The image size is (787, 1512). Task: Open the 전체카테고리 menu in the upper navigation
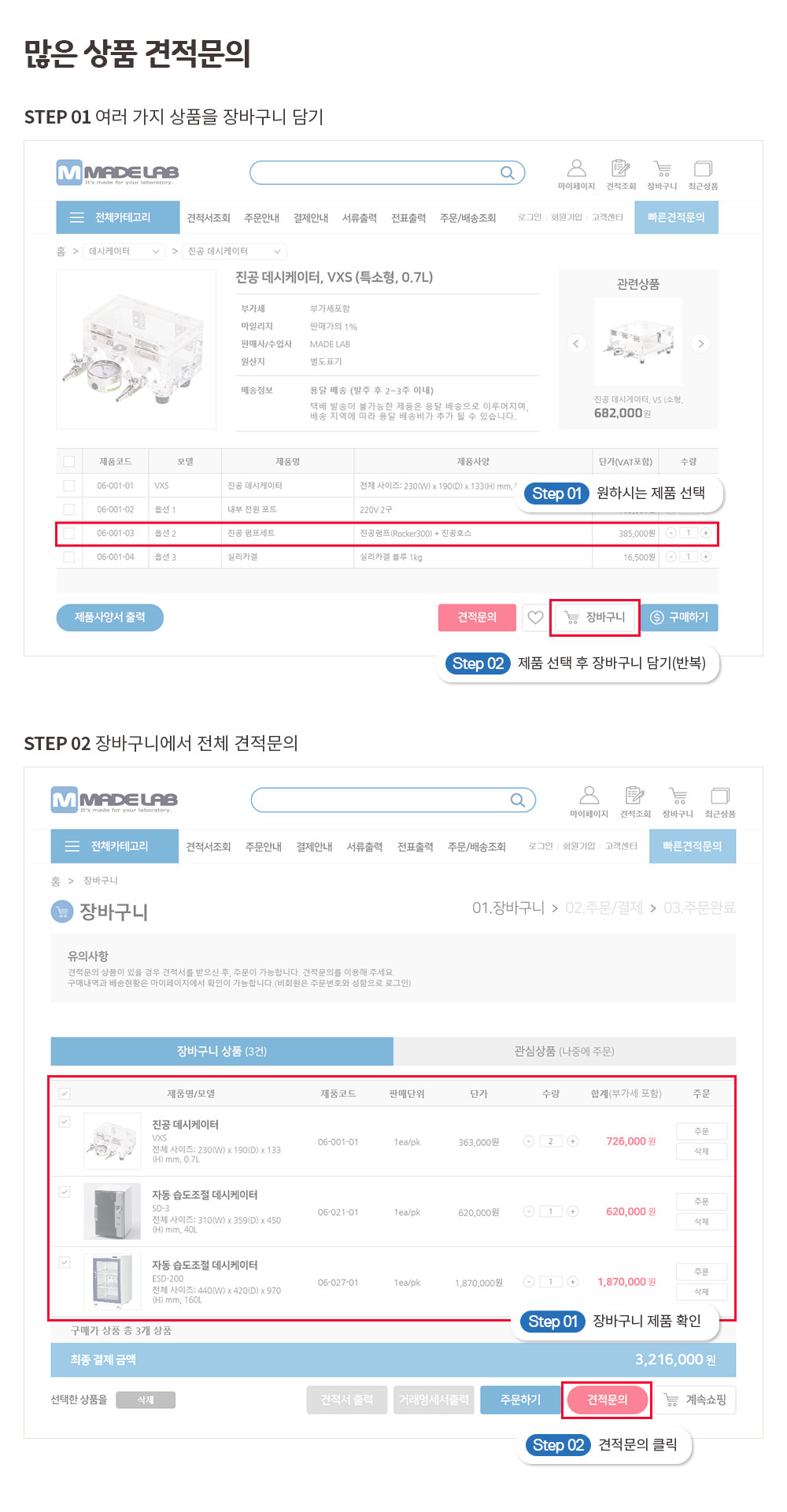(118, 217)
